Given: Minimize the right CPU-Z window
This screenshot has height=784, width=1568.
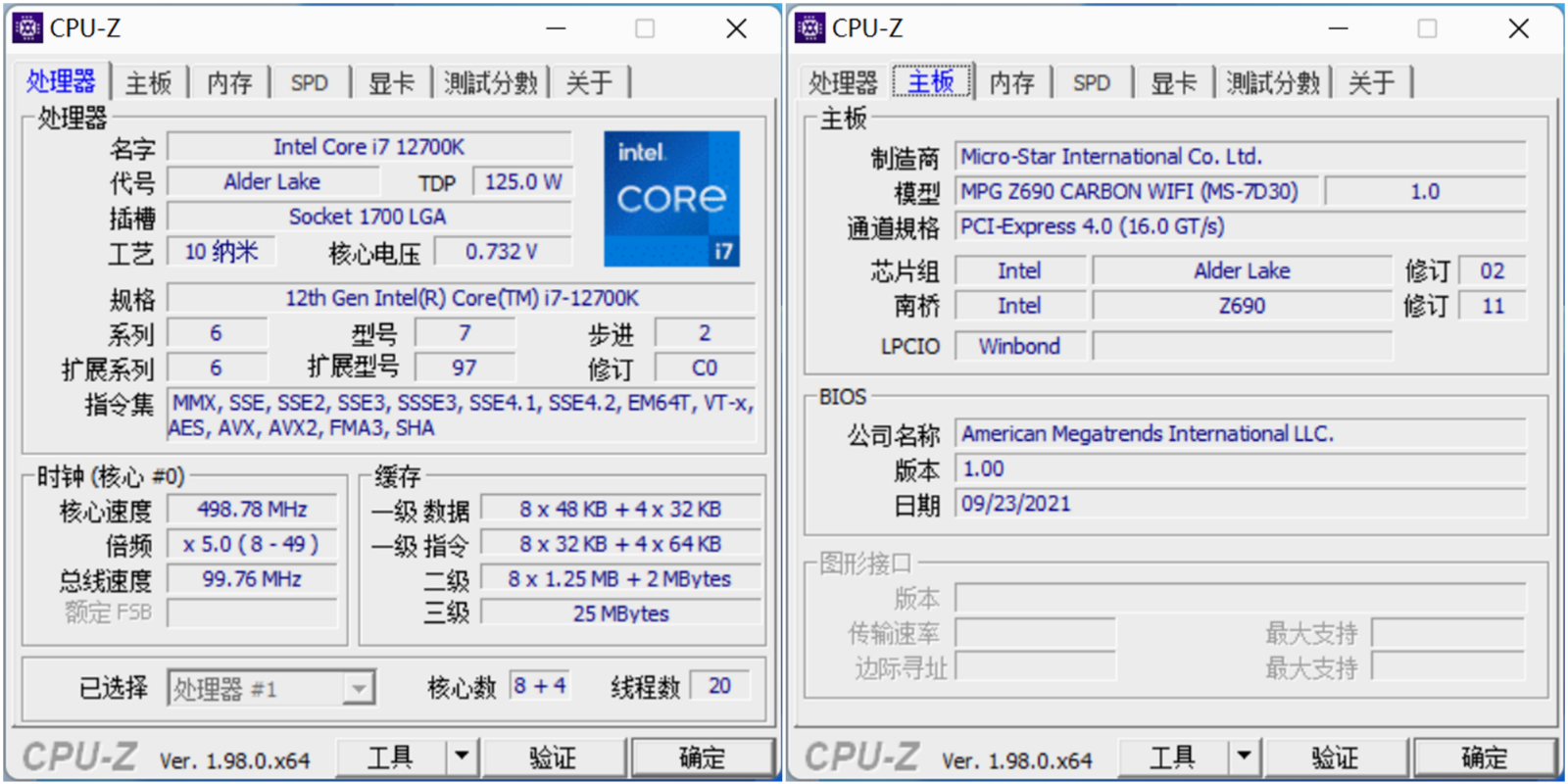Looking at the screenshot, I should coord(1339,28).
